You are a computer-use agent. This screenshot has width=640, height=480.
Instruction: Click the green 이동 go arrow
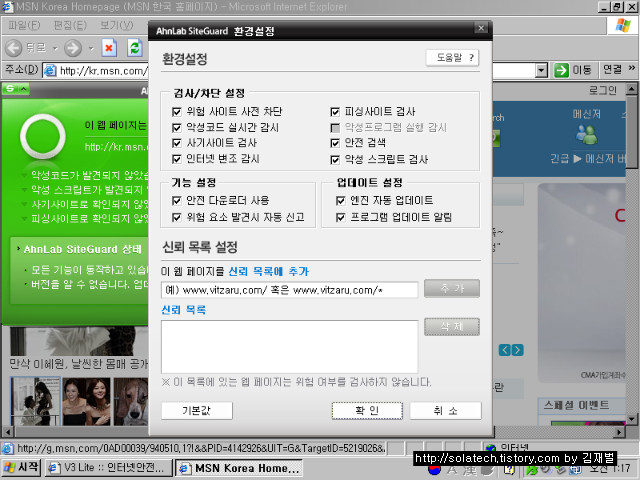coord(561,70)
